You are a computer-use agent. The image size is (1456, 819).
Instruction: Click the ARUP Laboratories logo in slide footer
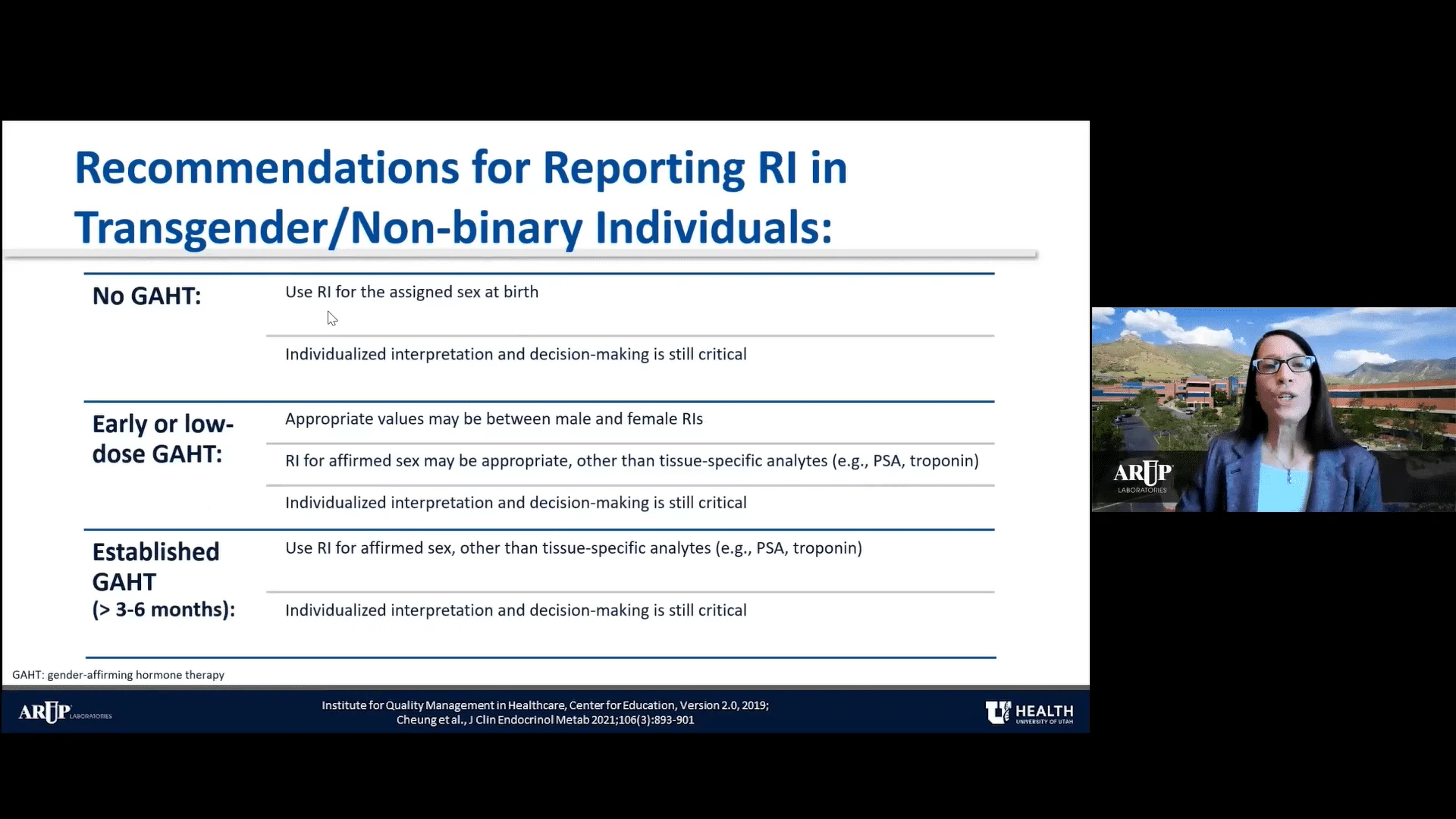65,713
